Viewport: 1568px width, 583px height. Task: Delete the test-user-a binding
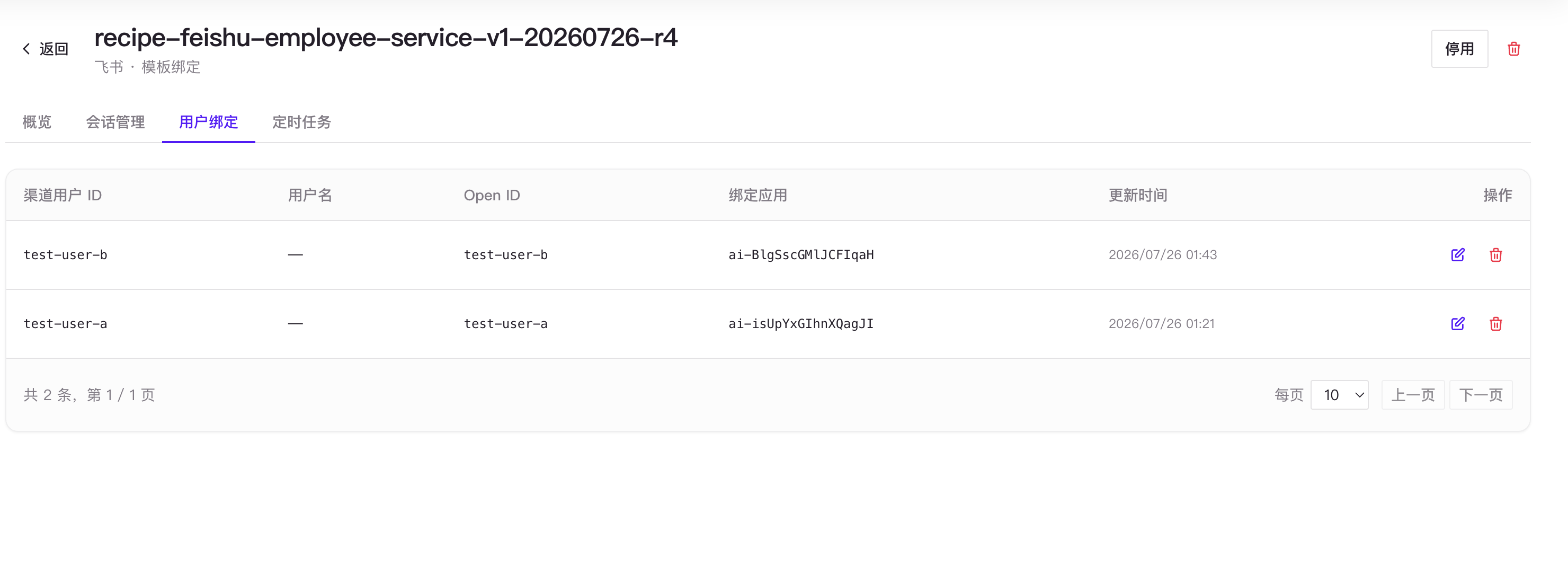pyautogui.click(x=1495, y=323)
